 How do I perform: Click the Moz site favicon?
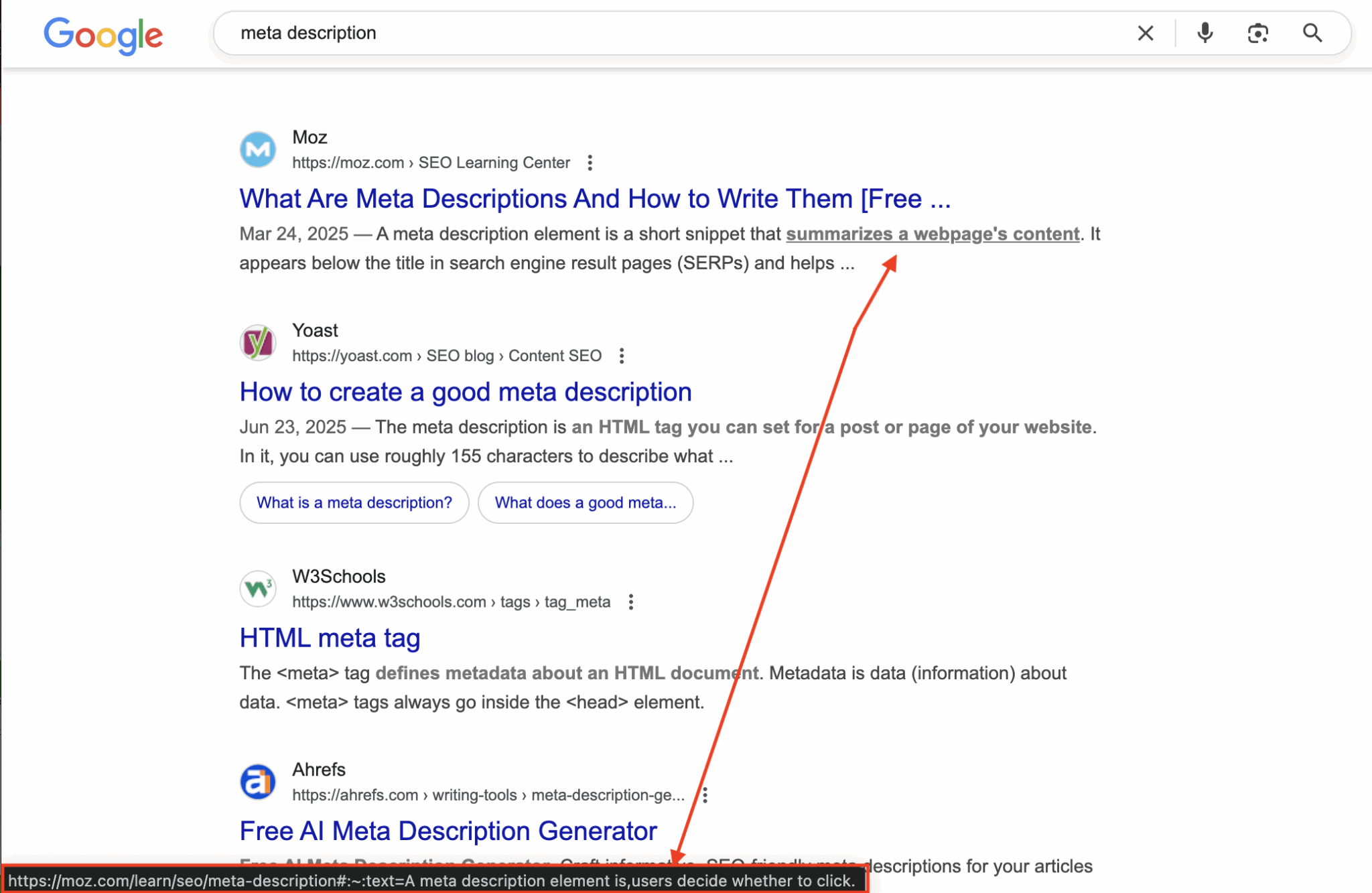[x=257, y=149]
